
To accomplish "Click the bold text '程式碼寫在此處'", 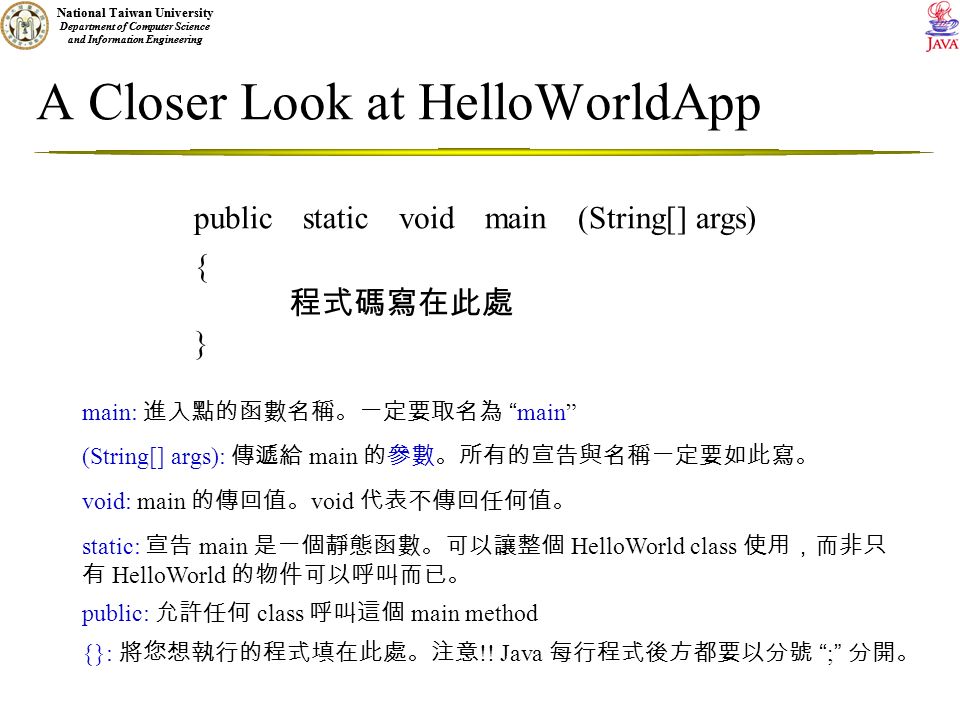I will 401,302.
